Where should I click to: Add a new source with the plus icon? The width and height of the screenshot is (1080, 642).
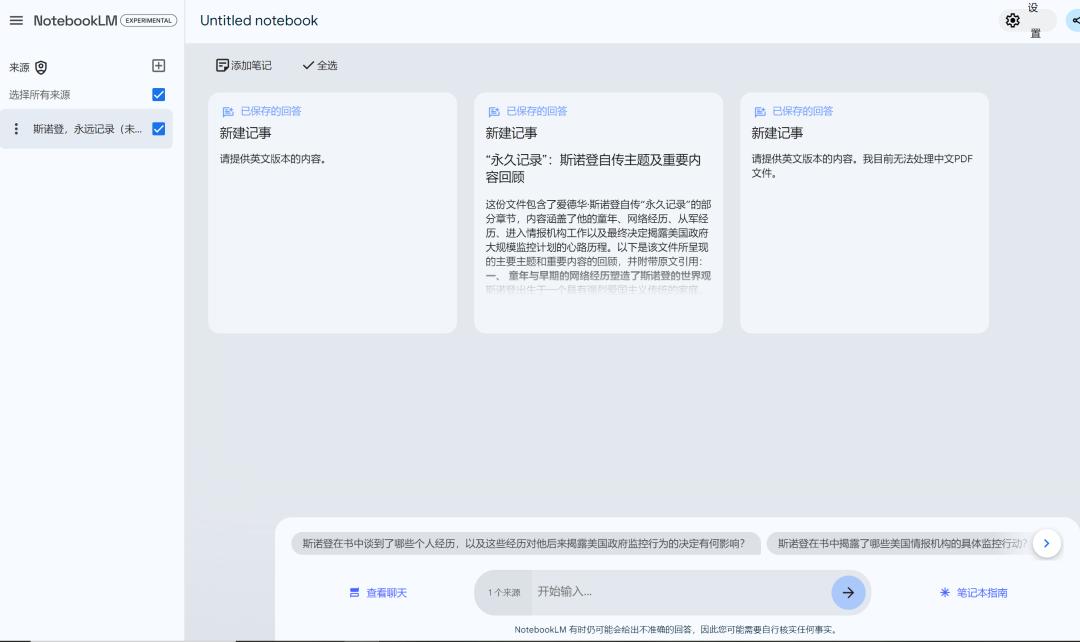[158, 66]
